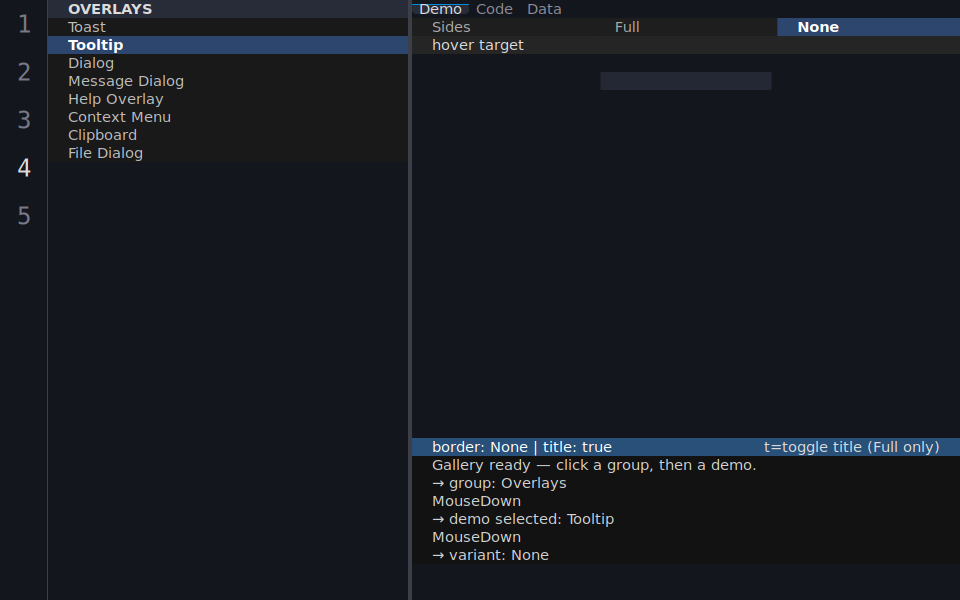Viewport: 960px width, 600px height.
Task: Select group 4 in the number rail
Action: [x=24, y=168]
